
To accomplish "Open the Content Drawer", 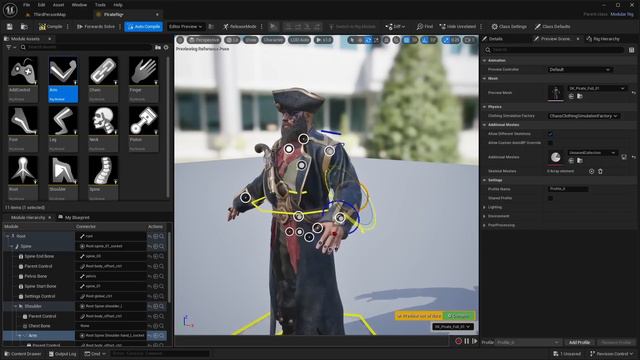I will click(22, 354).
